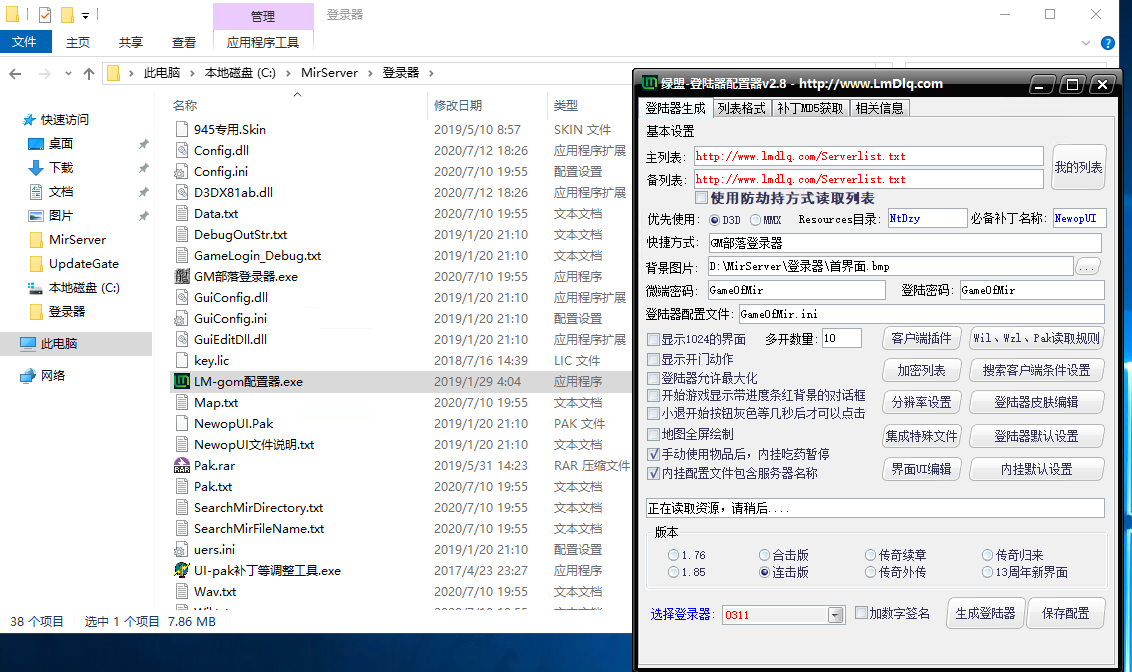Click the green LM icon in the configurator title bar
This screenshot has height=672, width=1132.
(x=649, y=83)
